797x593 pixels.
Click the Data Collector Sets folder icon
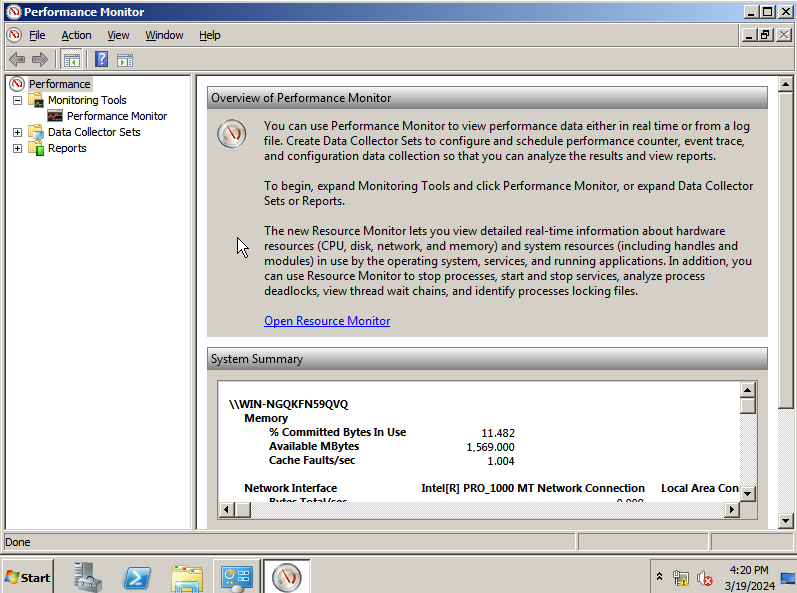36,132
